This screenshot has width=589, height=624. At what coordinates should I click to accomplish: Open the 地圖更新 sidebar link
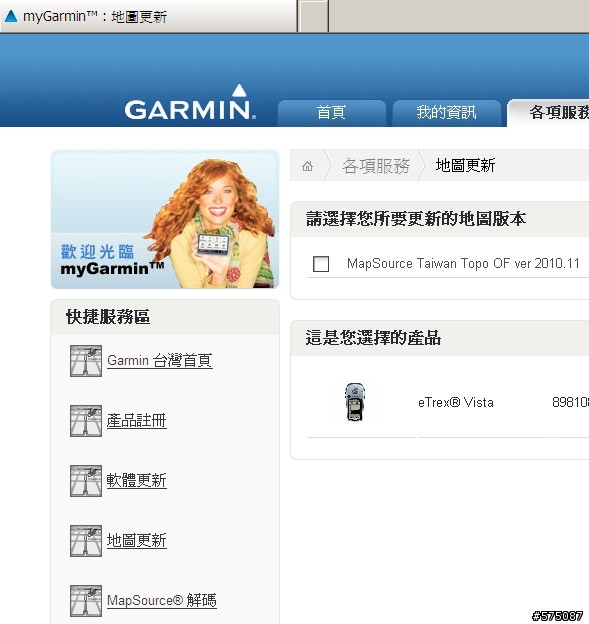137,541
